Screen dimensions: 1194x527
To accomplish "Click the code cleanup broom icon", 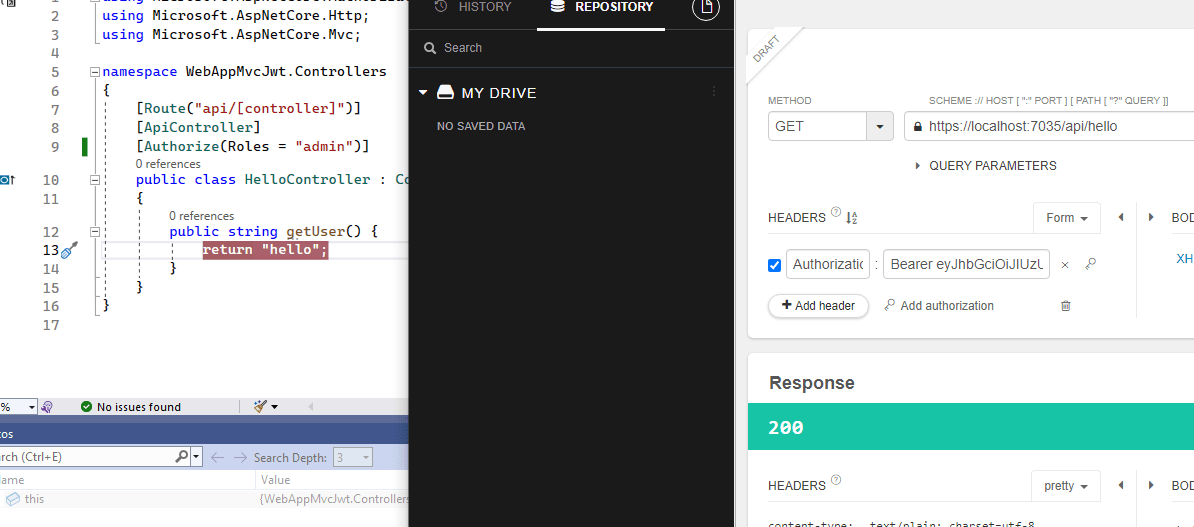I will (x=260, y=407).
